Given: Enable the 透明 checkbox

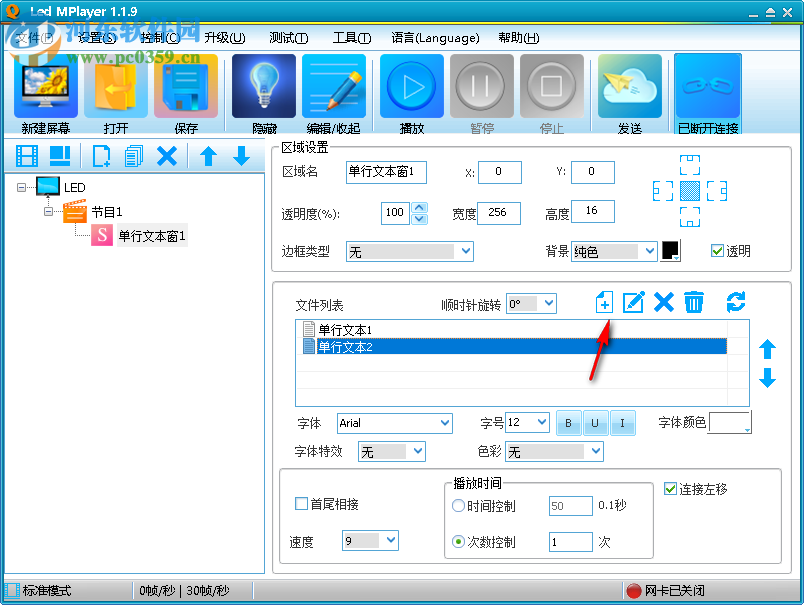Looking at the screenshot, I should (x=717, y=251).
